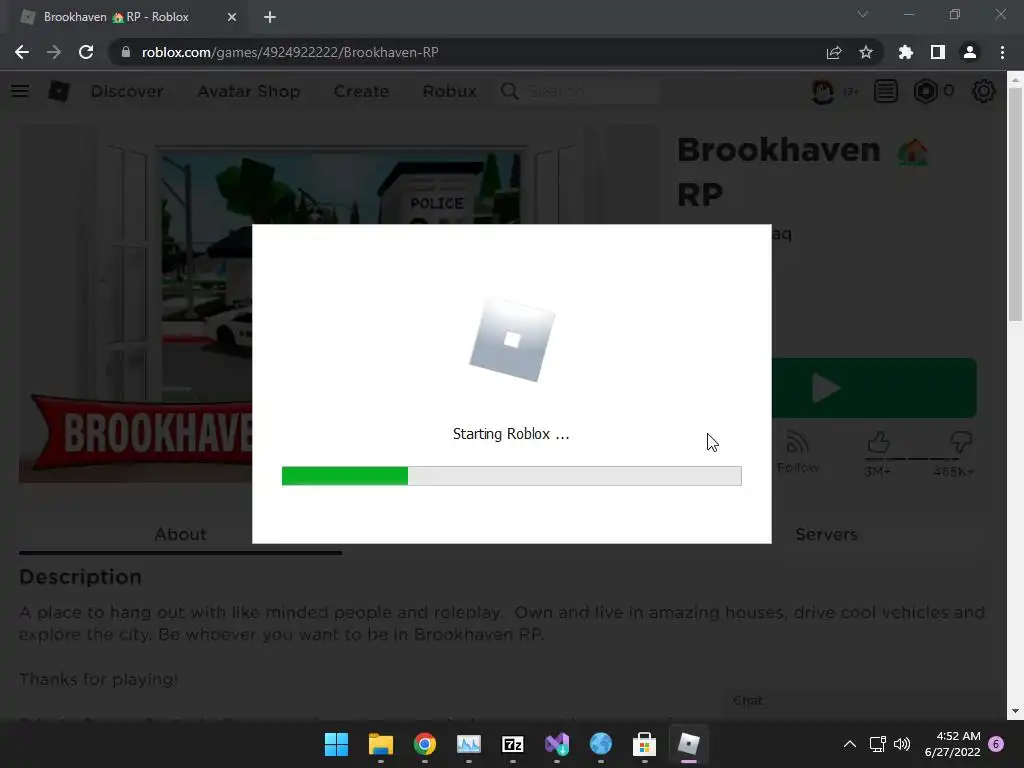
Task: Share this page from address bar
Action: [x=834, y=52]
